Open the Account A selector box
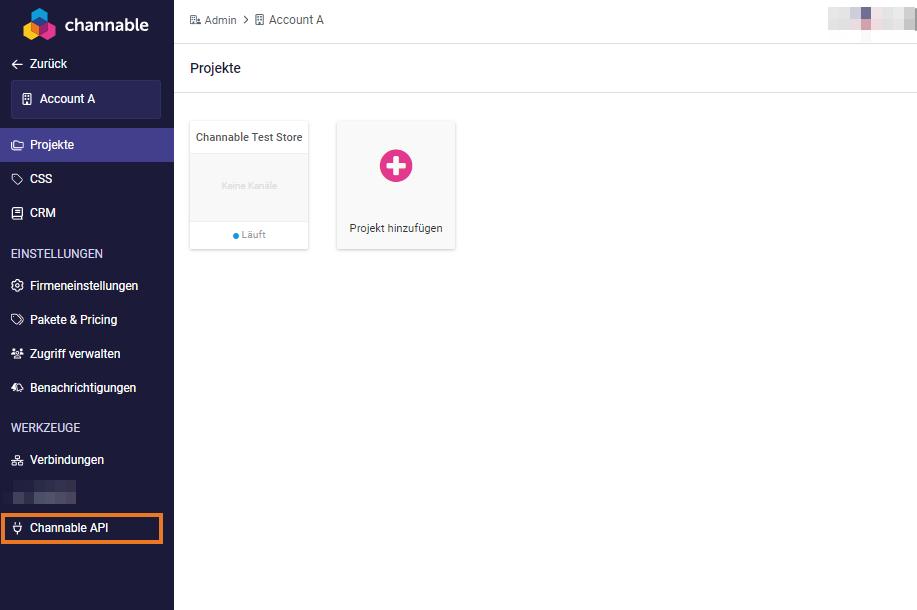The width and height of the screenshot is (917, 610). tap(86, 100)
